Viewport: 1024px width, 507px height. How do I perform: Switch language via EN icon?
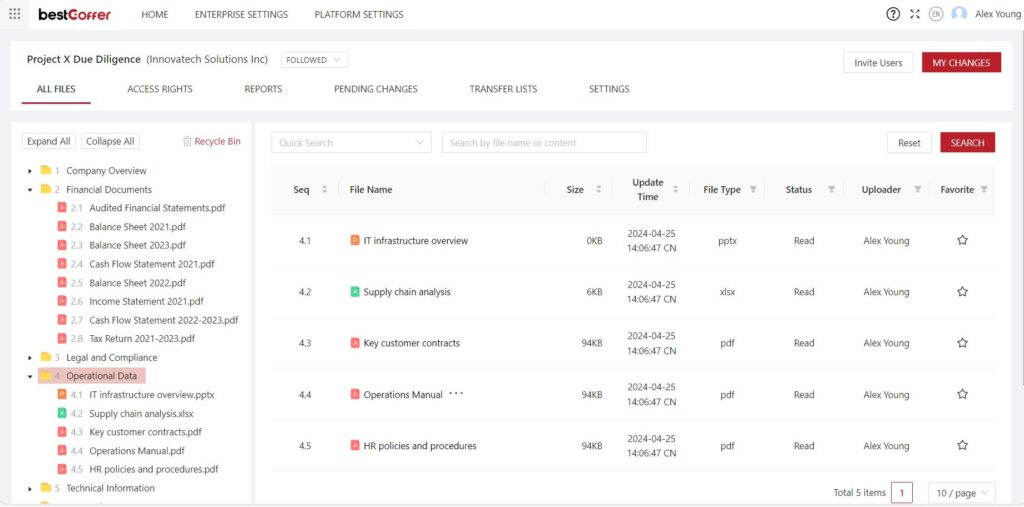[936, 14]
